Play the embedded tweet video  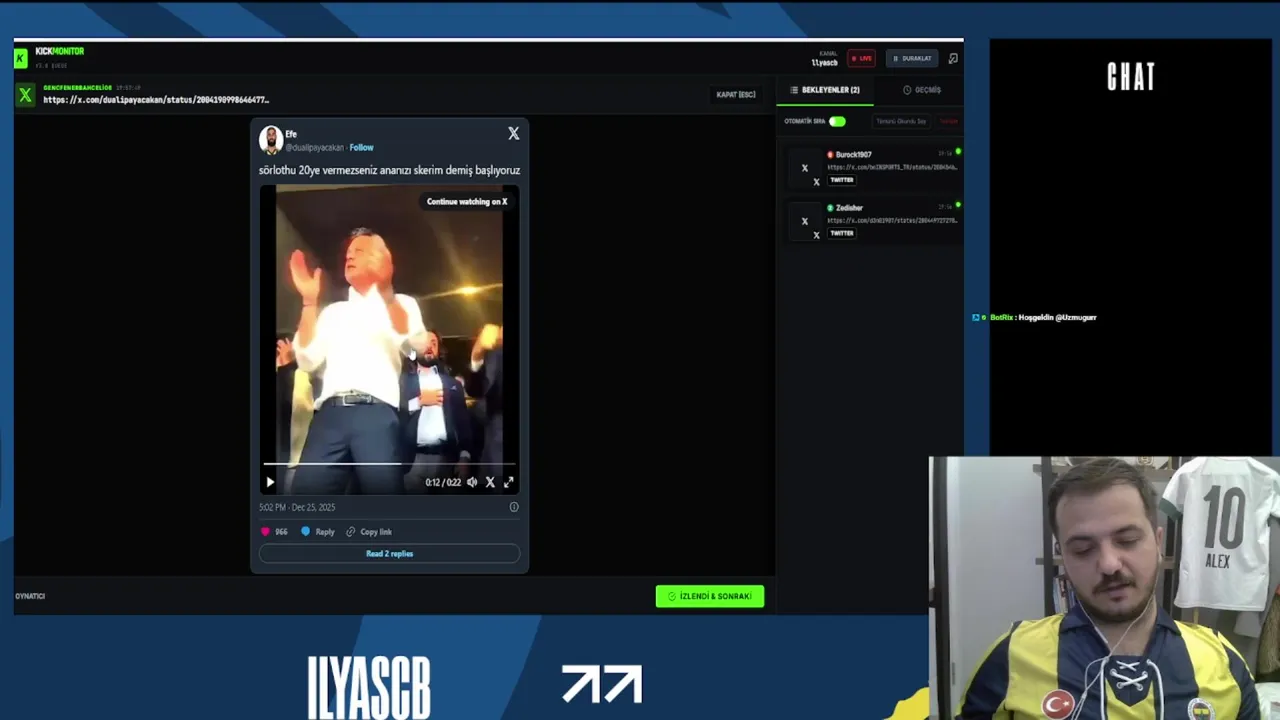click(270, 482)
